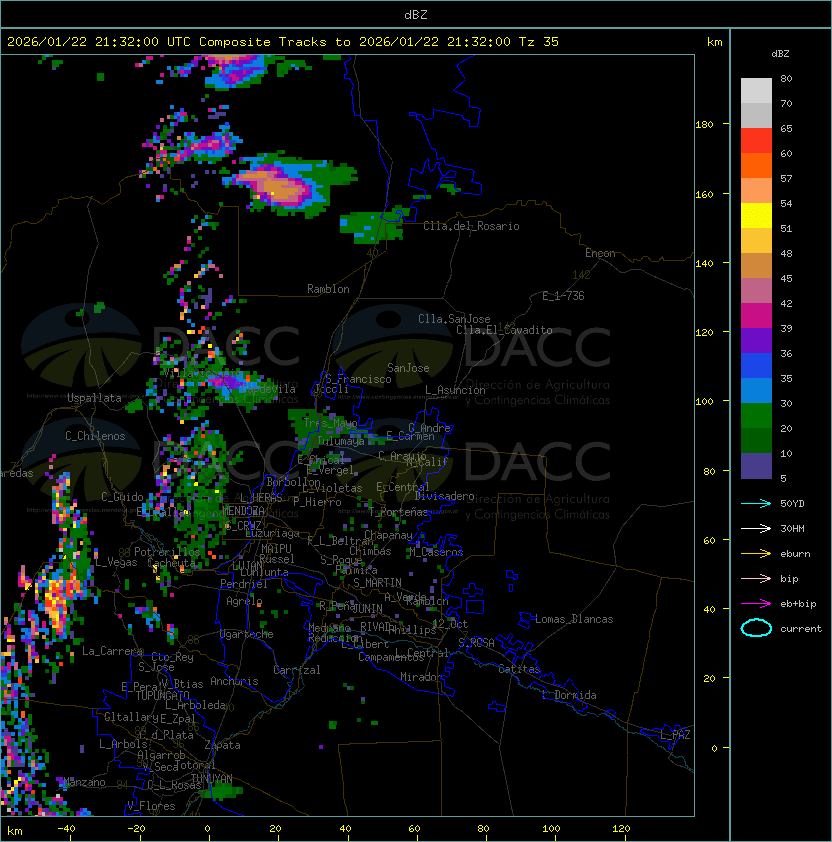Click the 'Ugarteche' map label
The width and height of the screenshot is (832, 842).
pyautogui.click(x=247, y=634)
